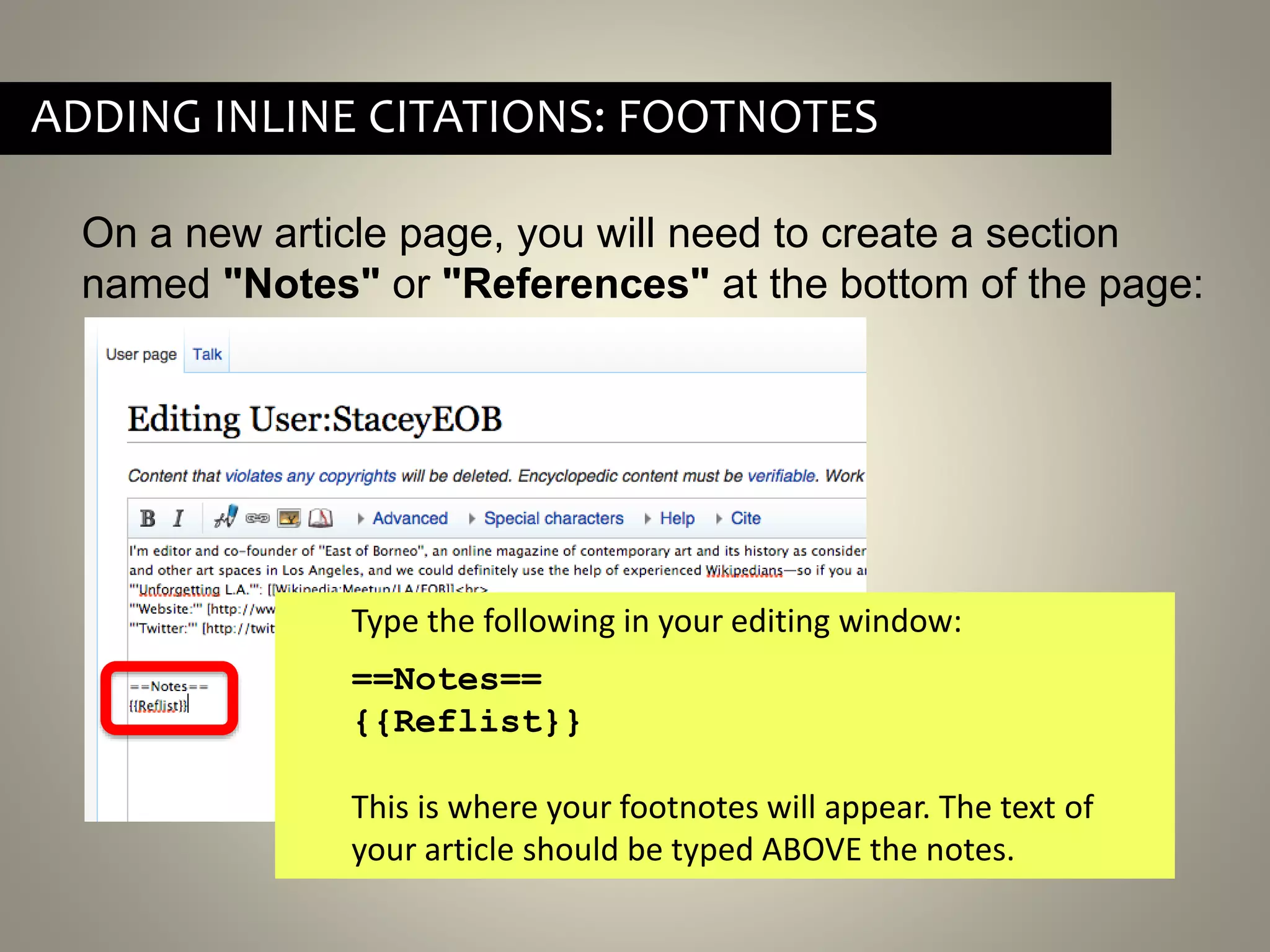Open the User page tab
1270x952 pixels.
click(x=141, y=355)
